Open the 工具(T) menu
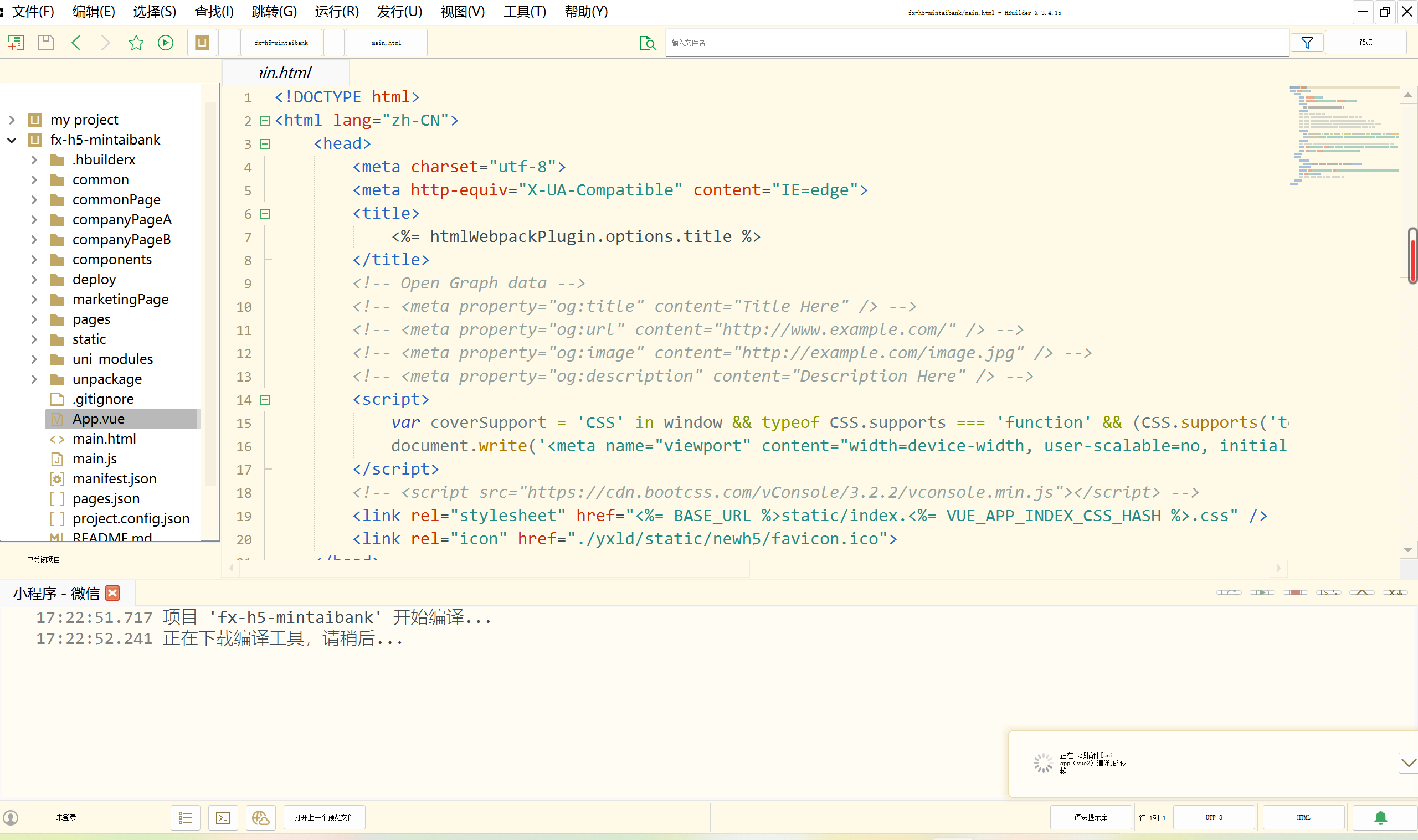The height and width of the screenshot is (840, 1418). (525, 11)
